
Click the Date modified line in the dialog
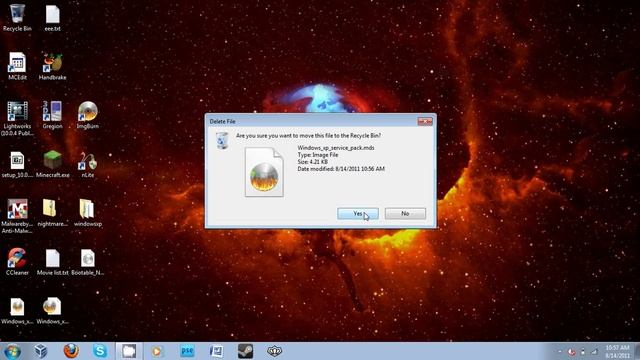pos(341,169)
